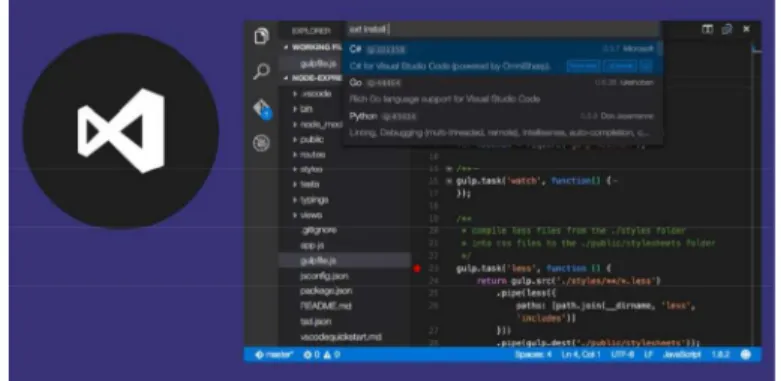Click the gulp.task('less' code line

(533, 268)
